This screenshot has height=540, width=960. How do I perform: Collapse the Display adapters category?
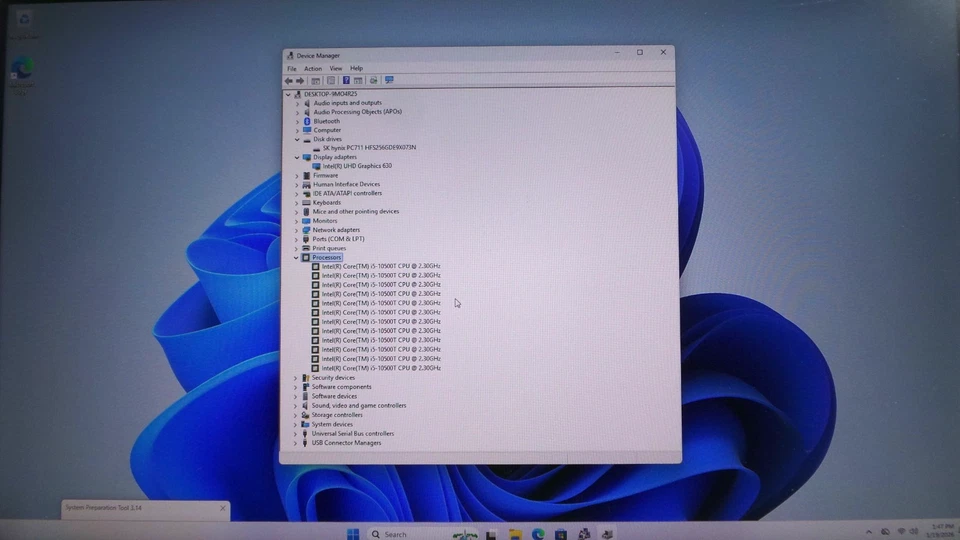pyautogui.click(x=298, y=157)
